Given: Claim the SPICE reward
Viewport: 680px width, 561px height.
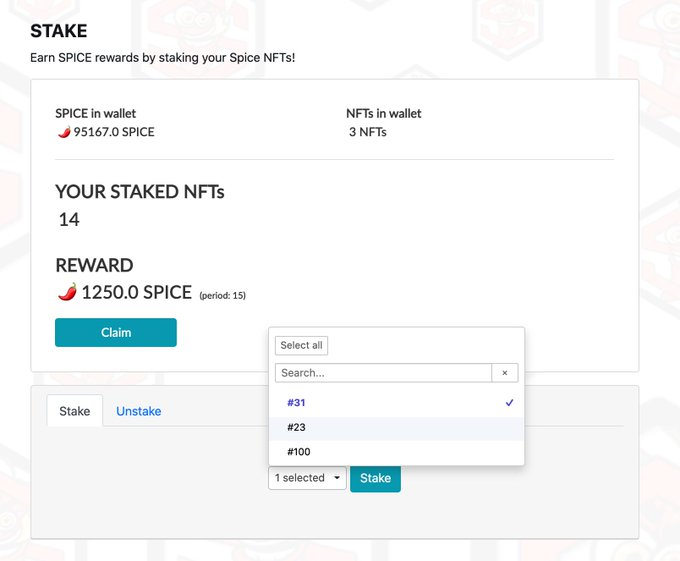Looking at the screenshot, I should (x=116, y=333).
